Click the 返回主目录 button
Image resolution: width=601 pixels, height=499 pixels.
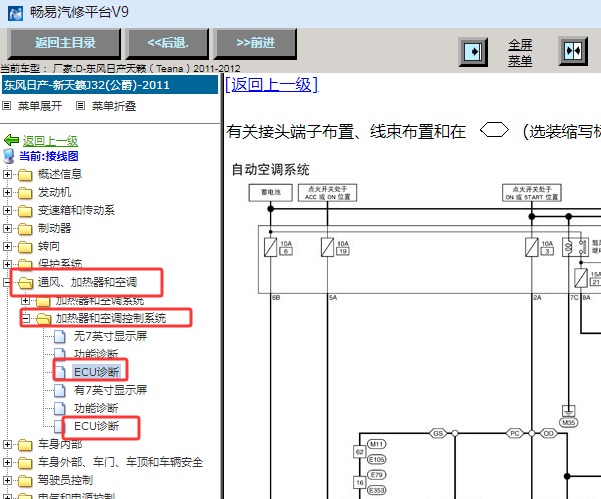tap(64, 43)
